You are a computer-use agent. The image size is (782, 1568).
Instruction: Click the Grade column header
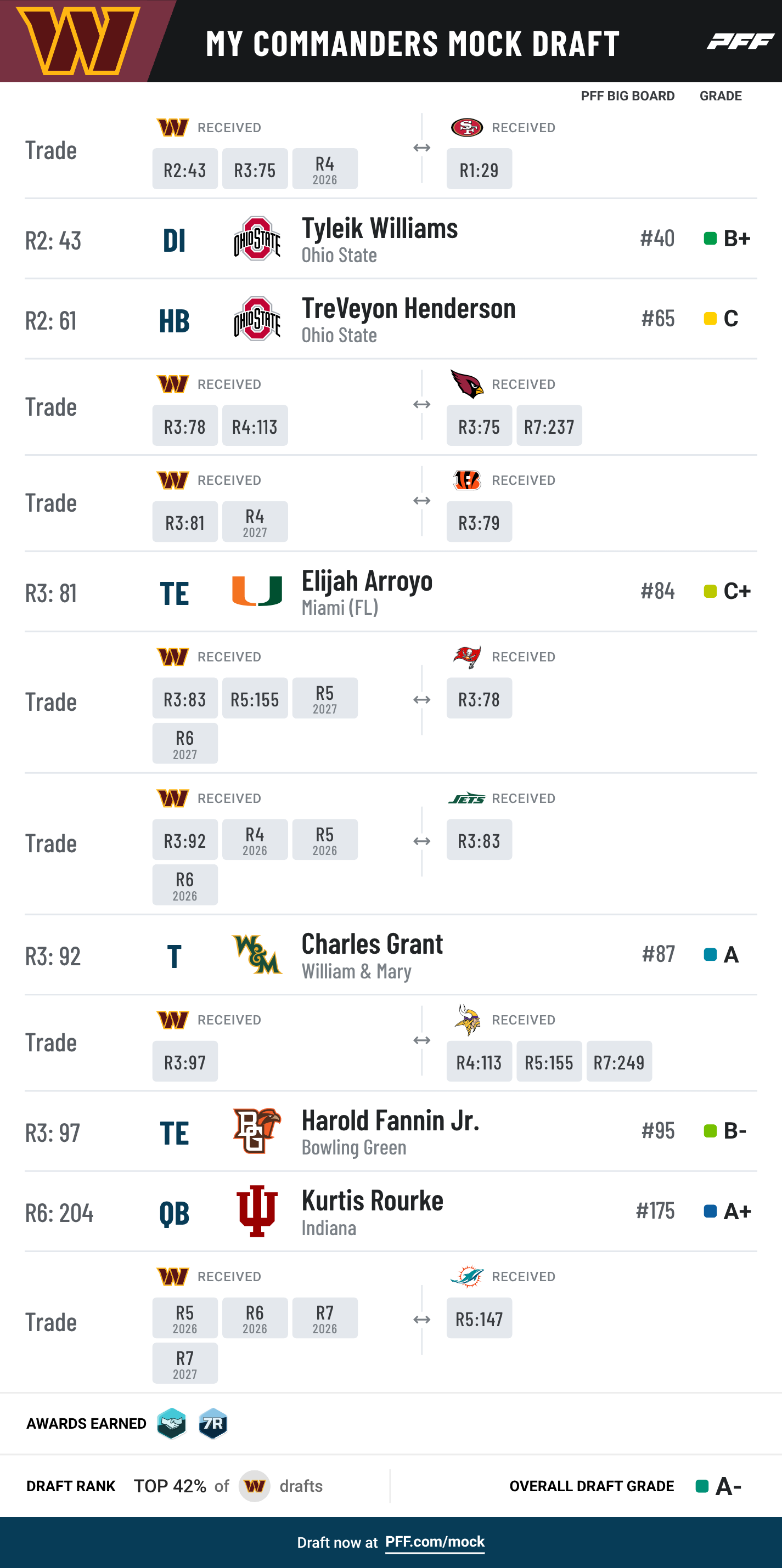(x=721, y=95)
